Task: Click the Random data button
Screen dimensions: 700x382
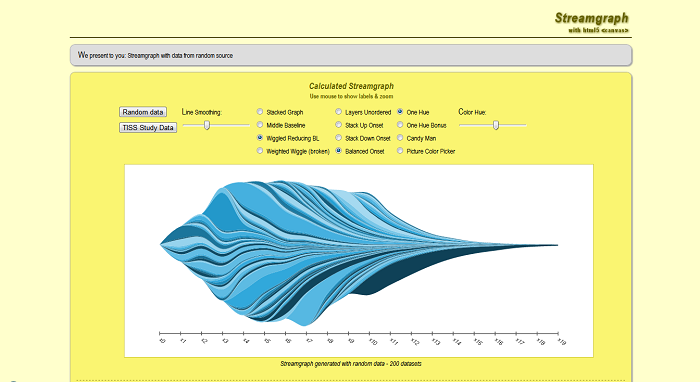Action: tap(143, 112)
